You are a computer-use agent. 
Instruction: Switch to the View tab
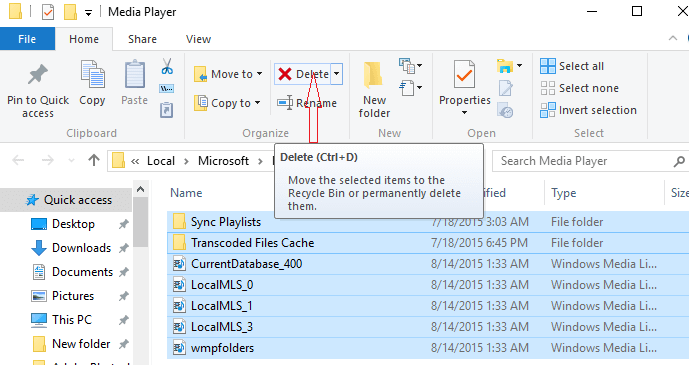(198, 39)
